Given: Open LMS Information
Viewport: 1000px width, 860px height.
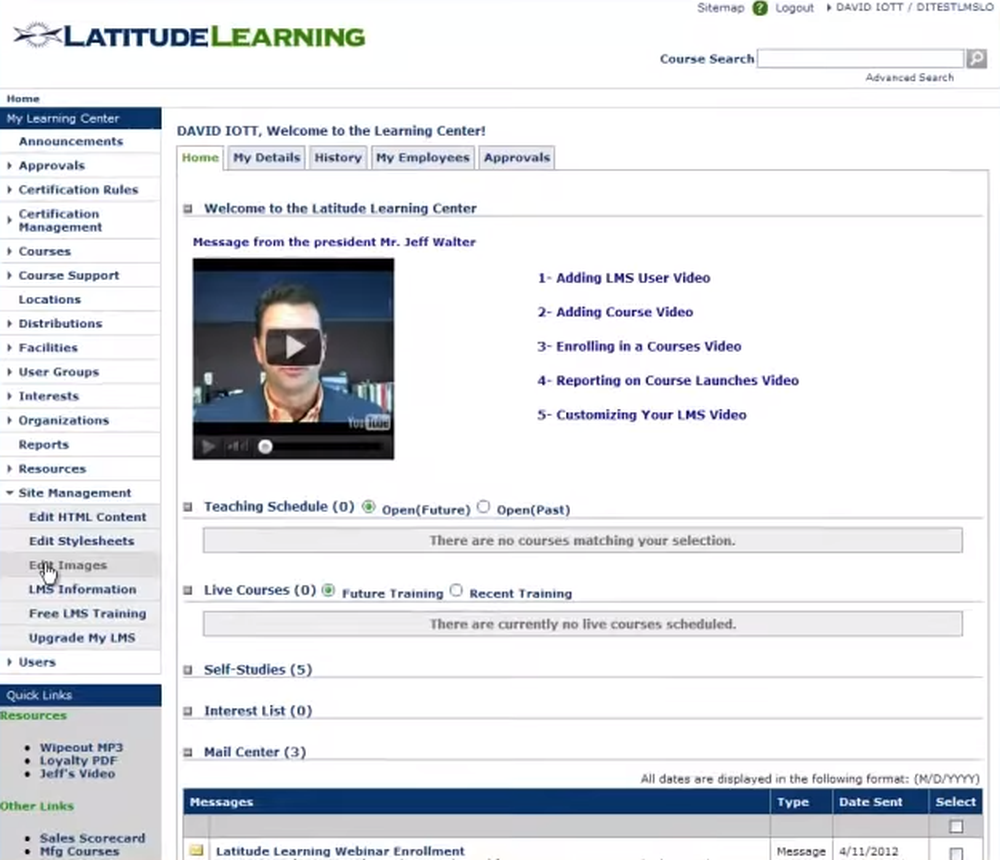Looking at the screenshot, I should click(82, 590).
